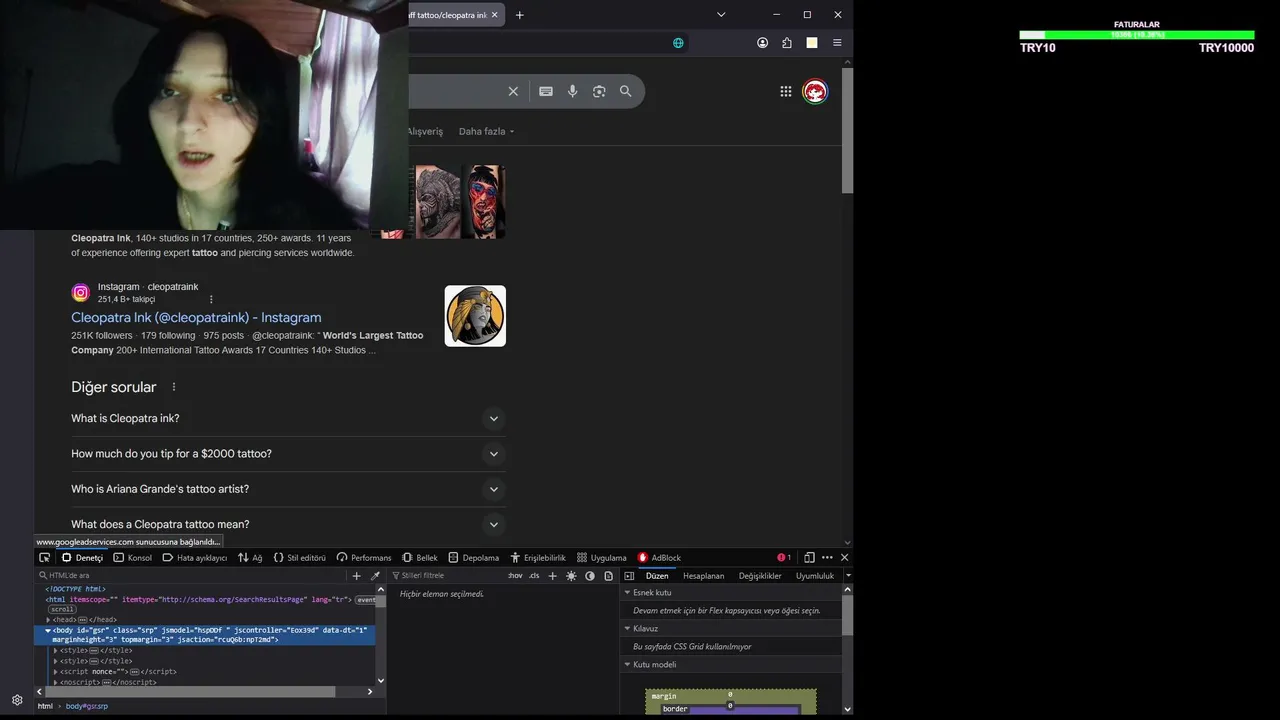Viewport: 1280px width, 720px height.
Task: Pick a color with the eyedropper icon in inspector
Action: [x=375, y=576]
